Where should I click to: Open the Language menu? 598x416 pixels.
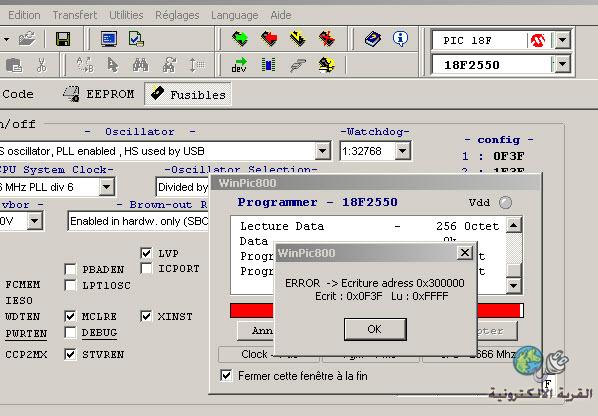pyautogui.click(x=235, y=15)
